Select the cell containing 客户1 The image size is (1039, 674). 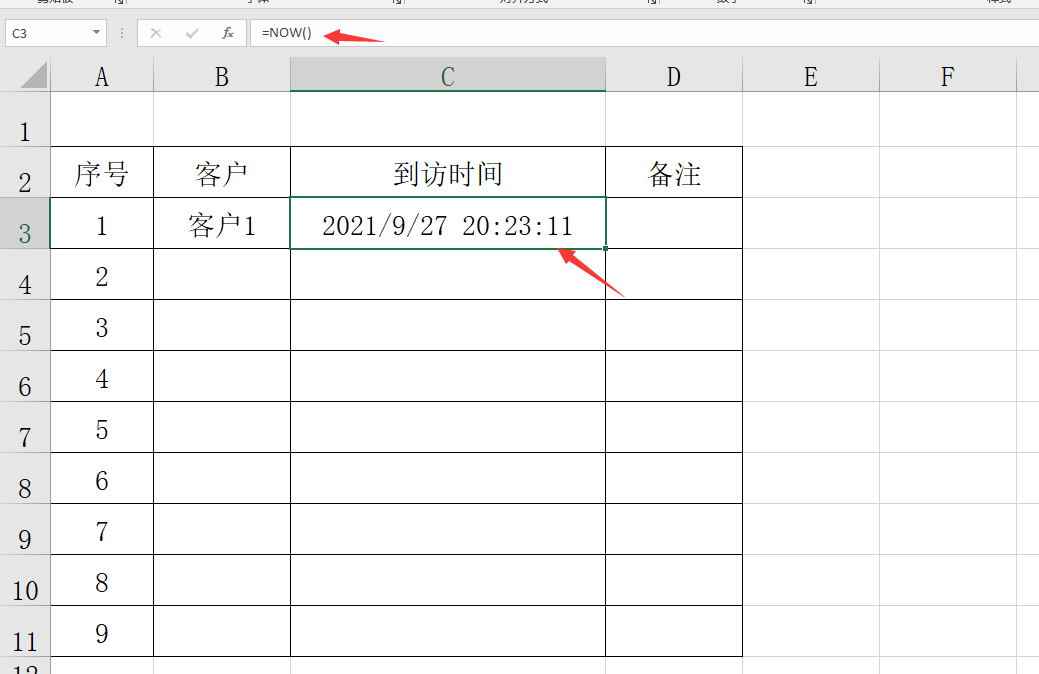point(222,223)
